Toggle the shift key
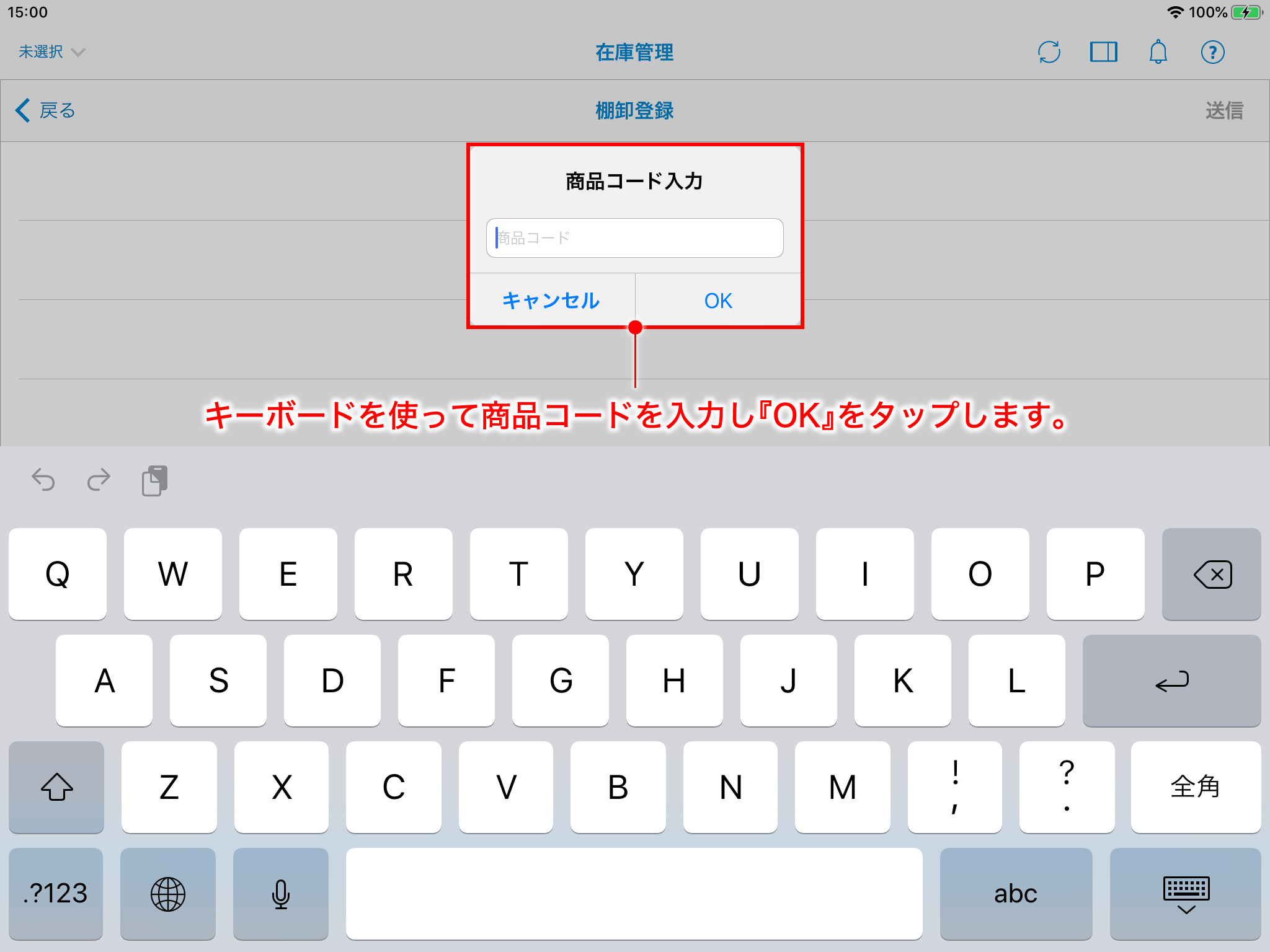The image size is (1270, 952). coord(56,787)
